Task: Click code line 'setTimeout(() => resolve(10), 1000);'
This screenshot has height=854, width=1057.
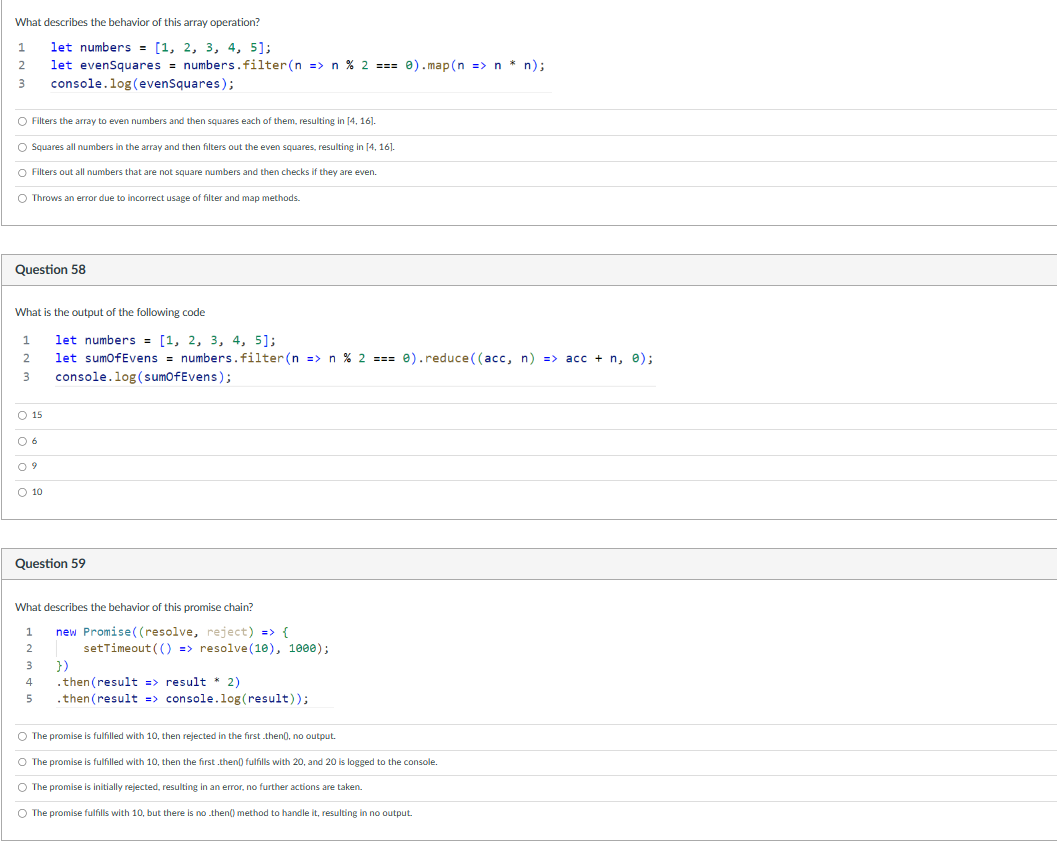Action: pyautogui.click(x=206, y=648)
